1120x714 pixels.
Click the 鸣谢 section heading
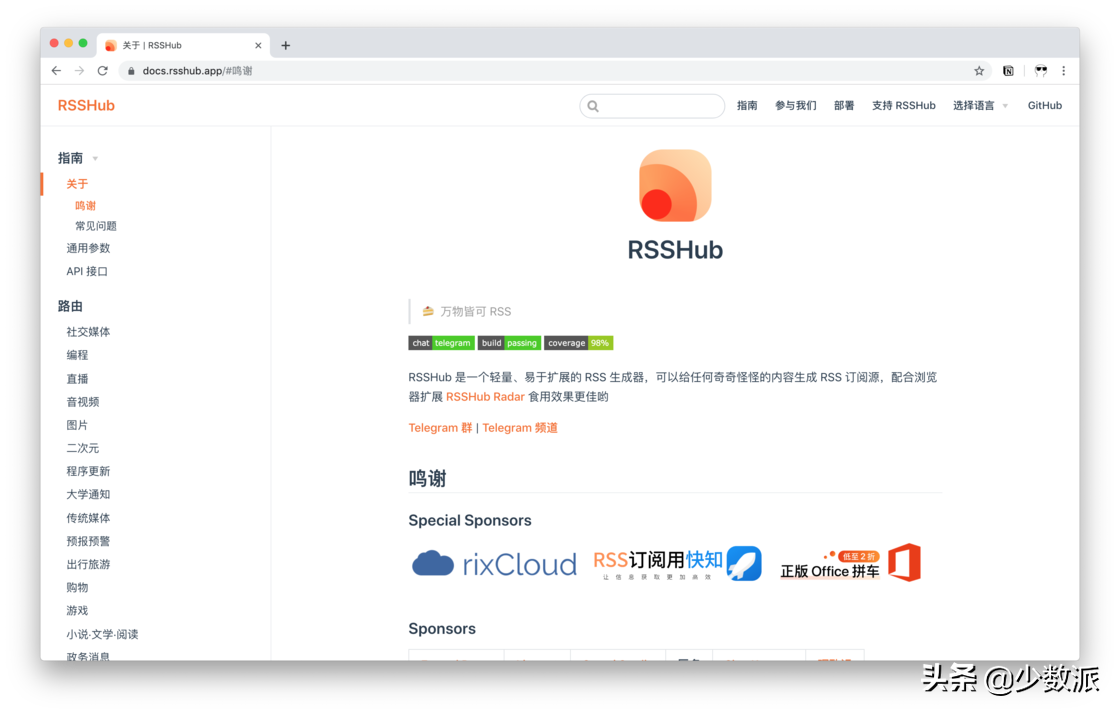coord(427,478)
